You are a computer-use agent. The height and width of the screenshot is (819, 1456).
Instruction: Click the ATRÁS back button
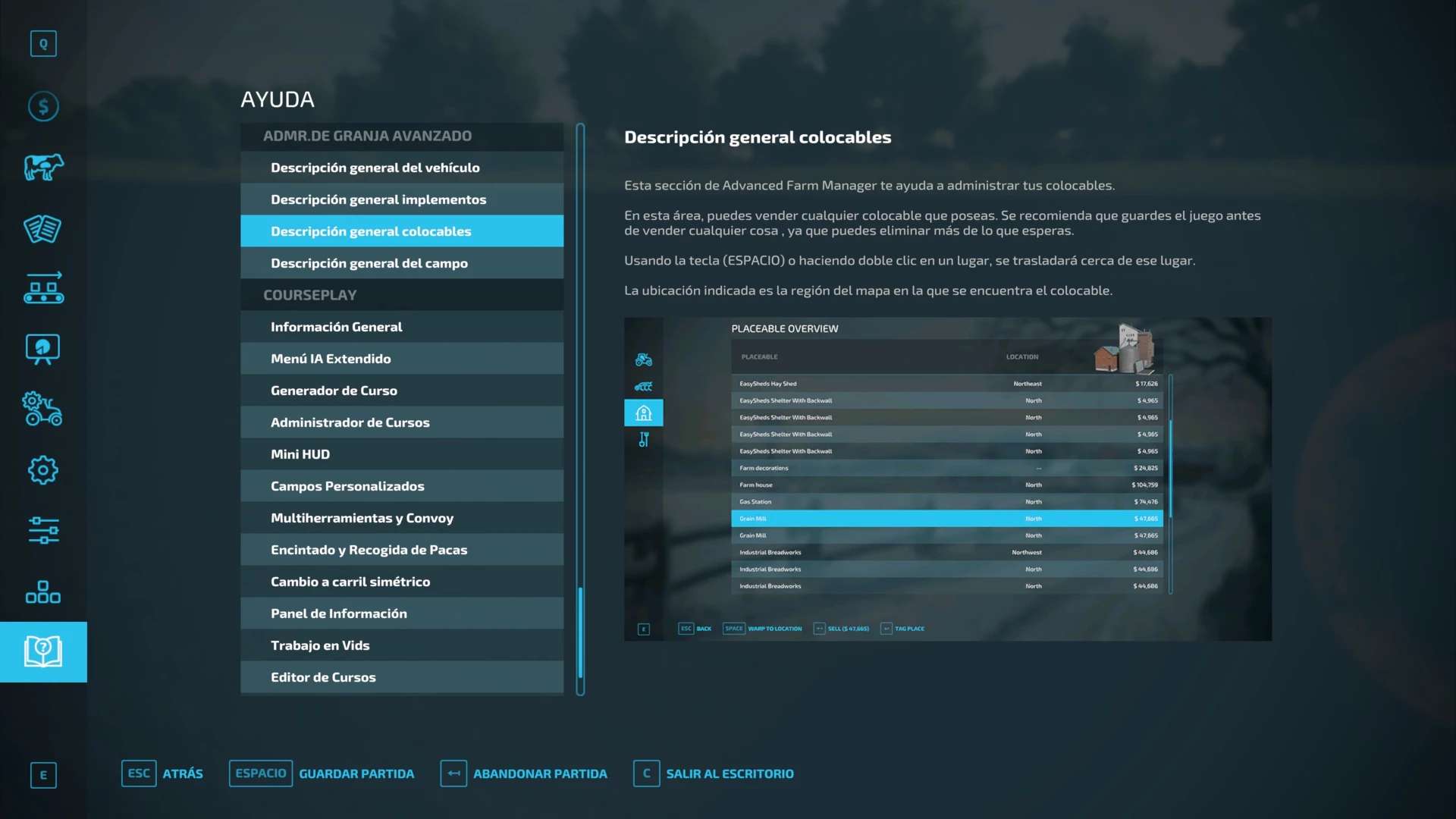tap(163, 773)
